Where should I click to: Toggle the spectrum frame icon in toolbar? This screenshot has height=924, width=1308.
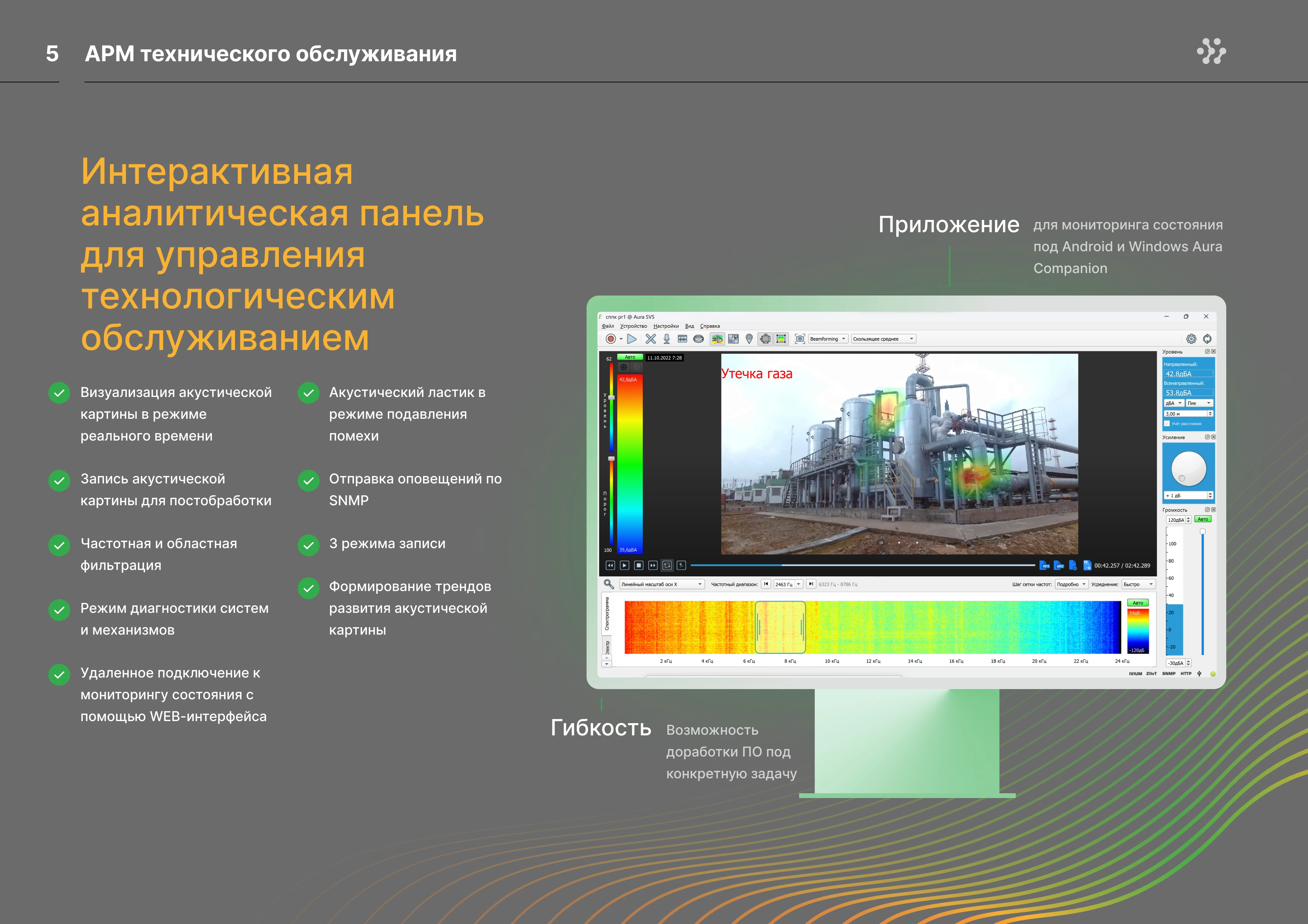781,339
